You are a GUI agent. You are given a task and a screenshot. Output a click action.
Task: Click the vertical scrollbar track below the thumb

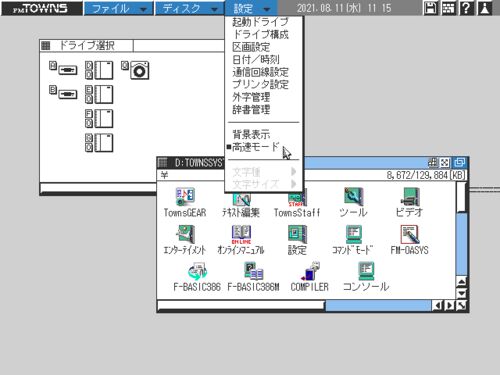point(462,244)
